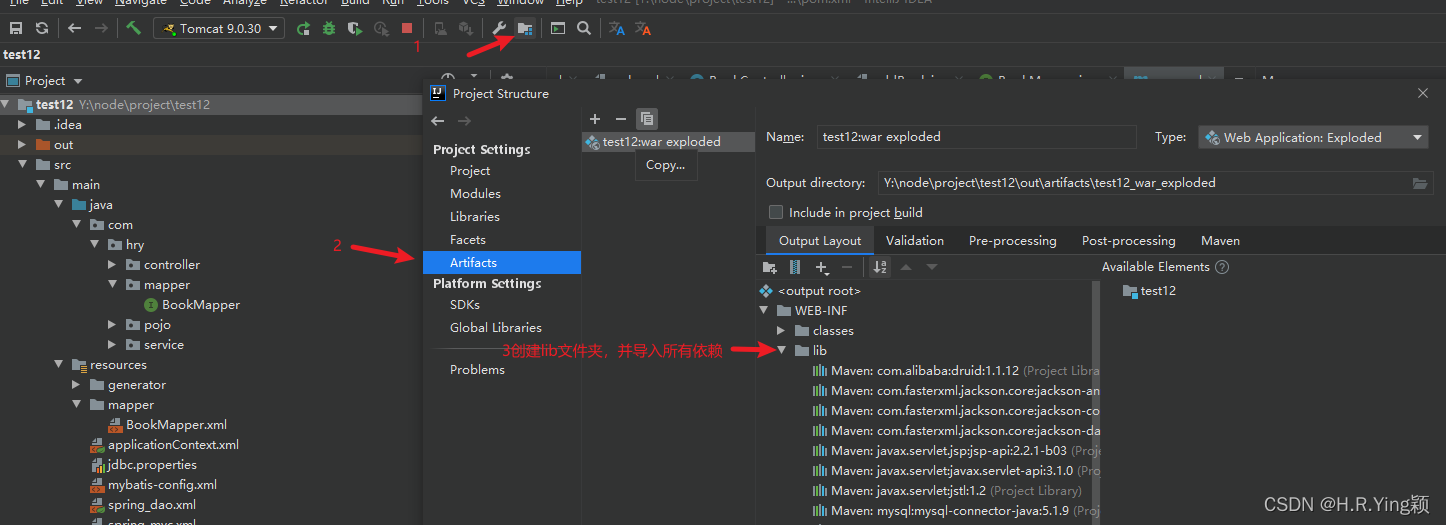
Task: Select test12:war exploded artifact in list
Action: [668, 142]
